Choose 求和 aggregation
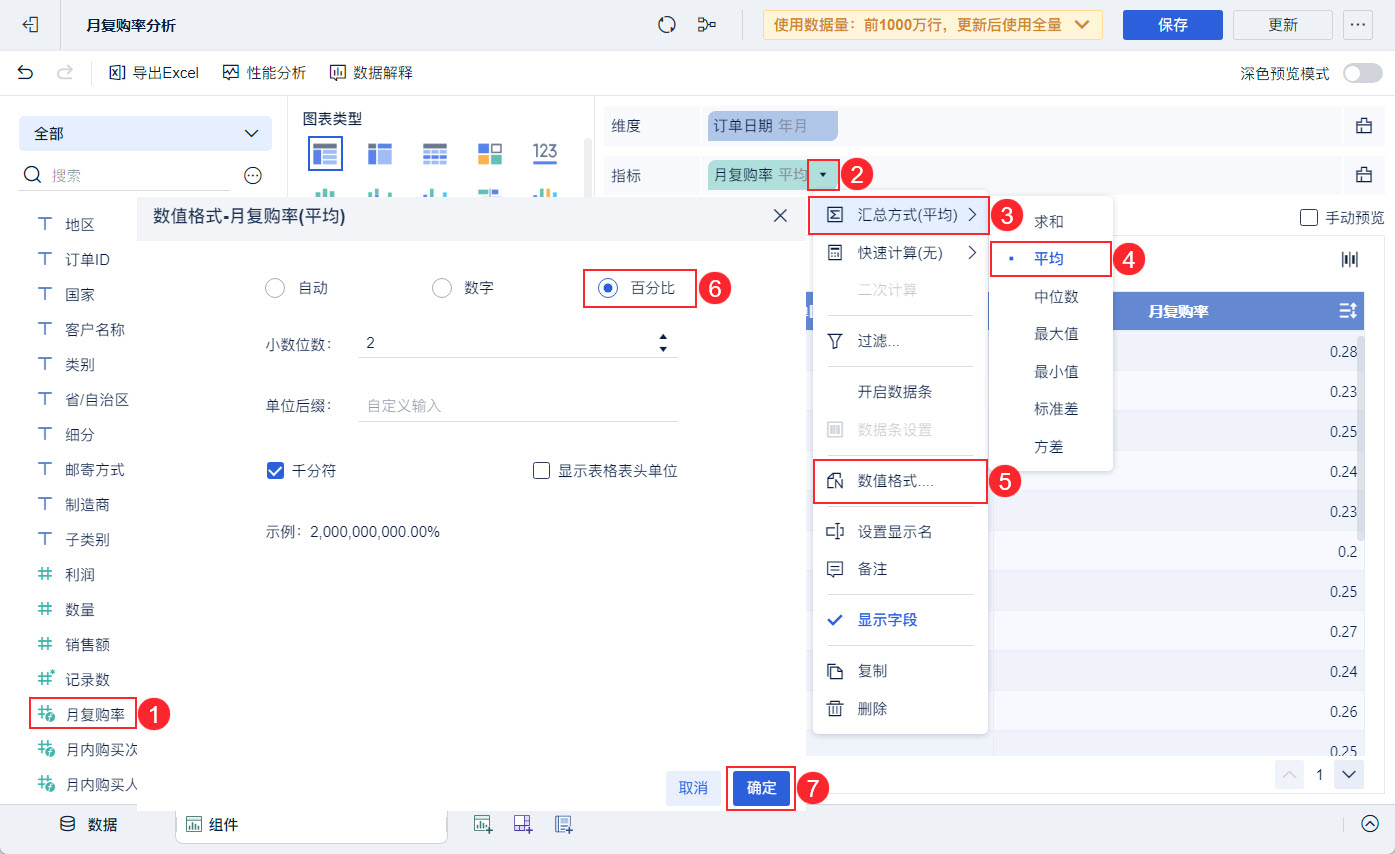Viewport: 1395px width, 854px height. point(1051,221)
